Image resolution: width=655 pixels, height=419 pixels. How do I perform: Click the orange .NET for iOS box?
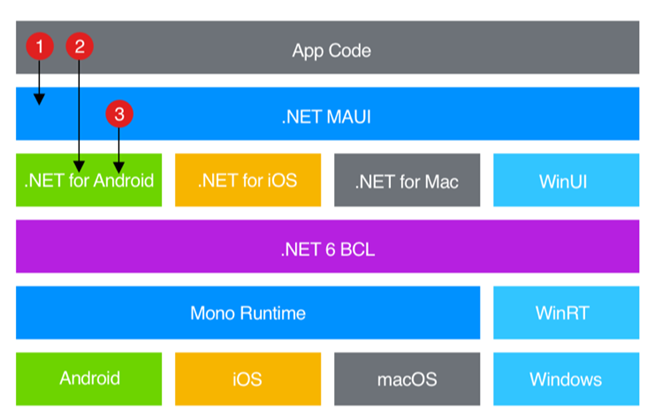(247, 181)
